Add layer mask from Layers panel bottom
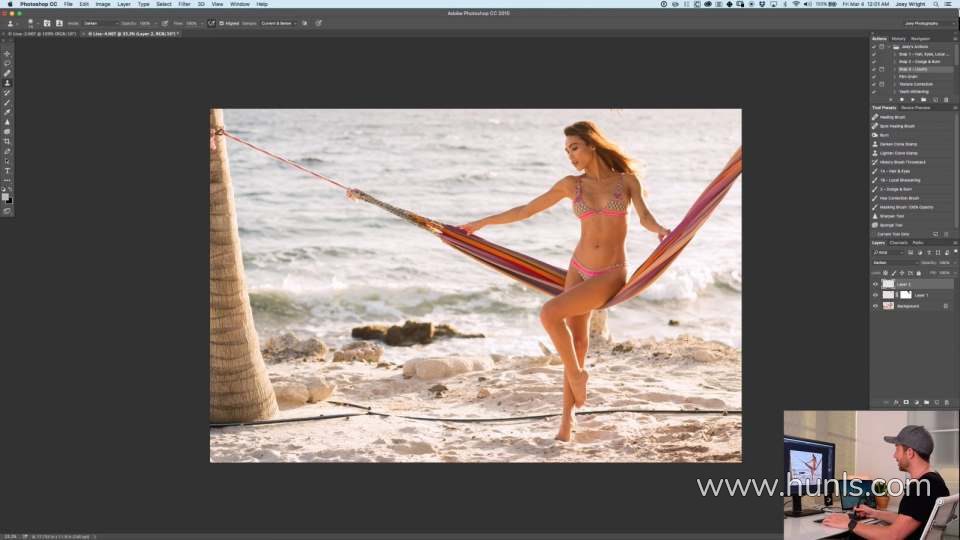Image resolution: width=960 pixels, height=540 pixels. 906,403
